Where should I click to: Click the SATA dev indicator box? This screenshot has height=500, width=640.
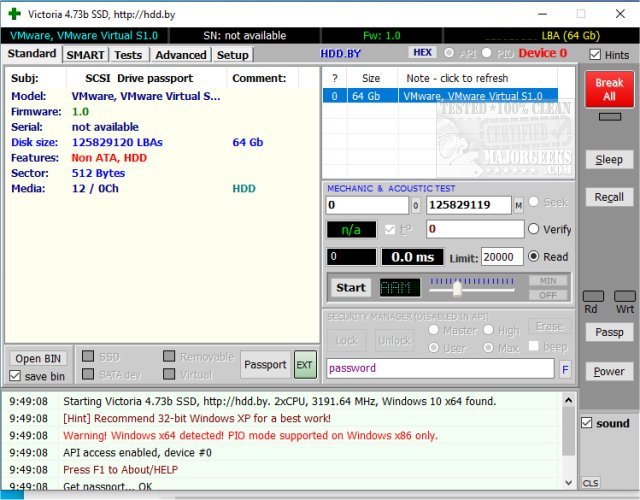88,374
